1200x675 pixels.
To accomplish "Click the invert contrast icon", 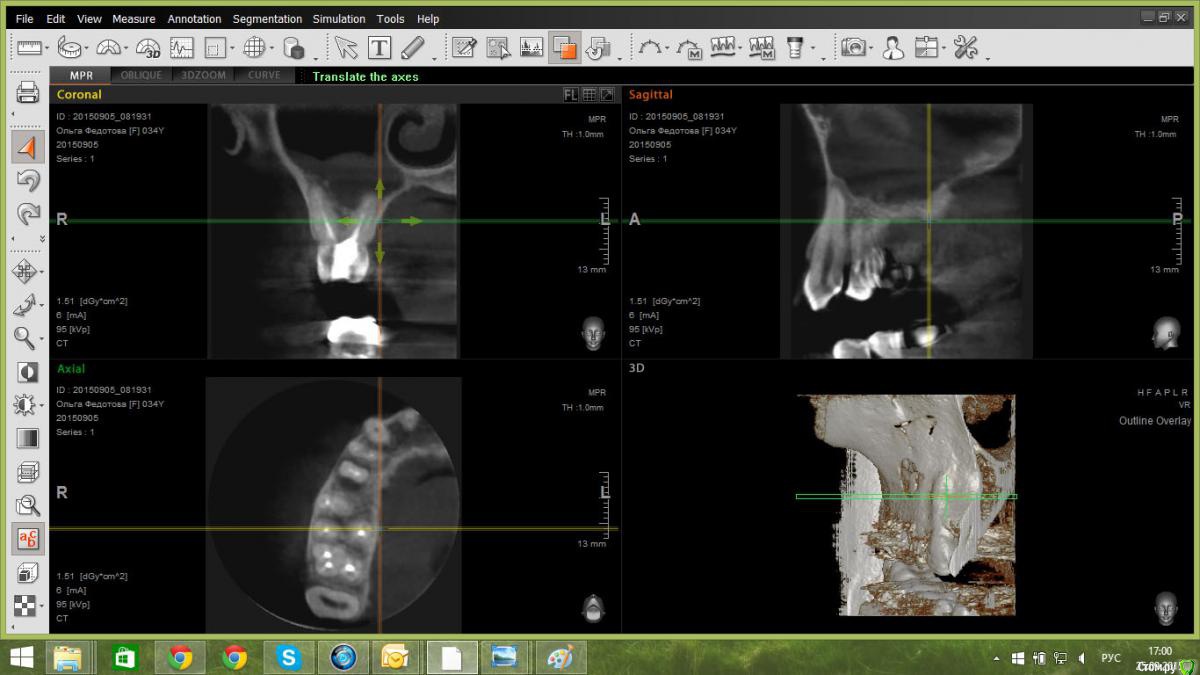I will 27,372.
